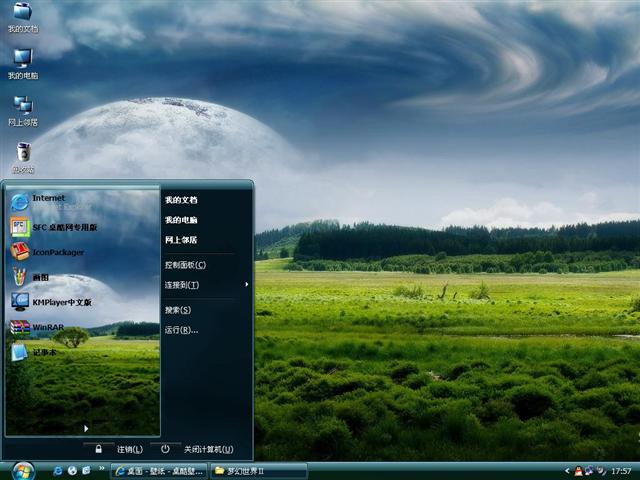This screenshot has height=480, width=640.
Task: Click the second system tray icon
Action: pos(589,471)
